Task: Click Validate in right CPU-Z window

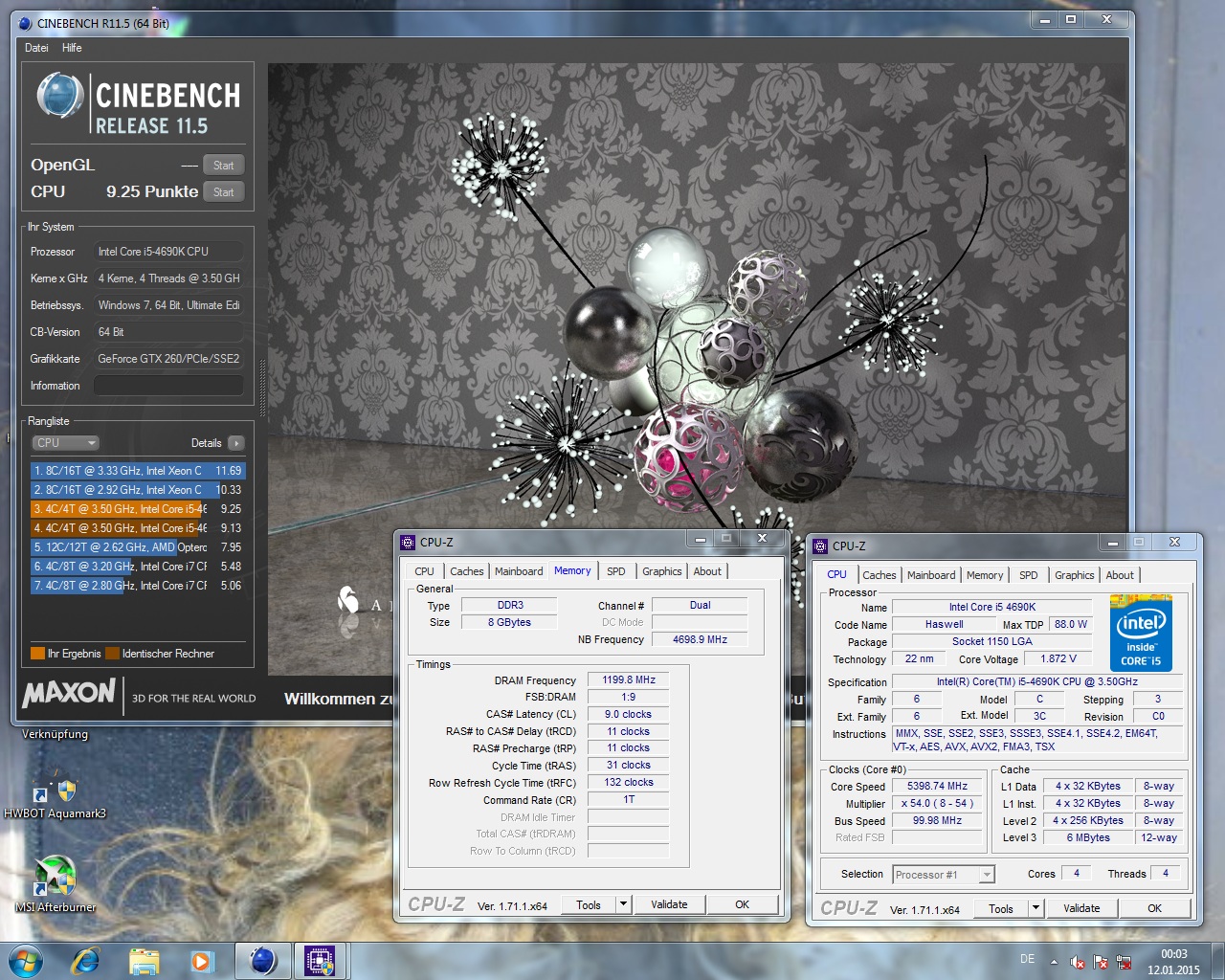Action: tap(1081, 908)
